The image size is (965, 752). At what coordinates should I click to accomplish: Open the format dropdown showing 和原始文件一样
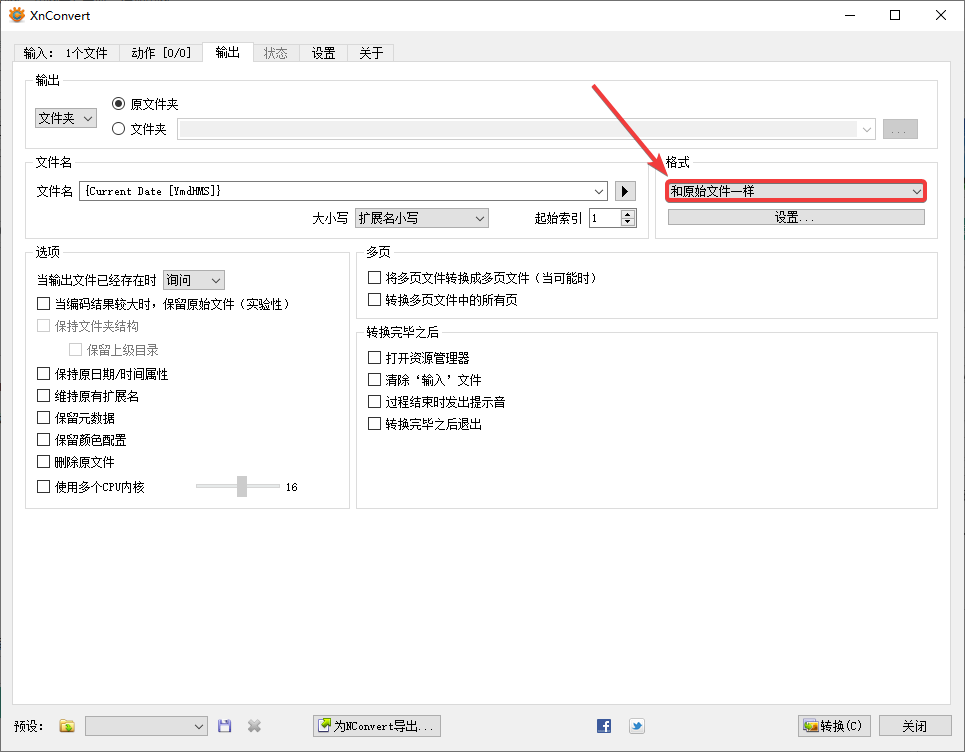[x=795, y=190]
